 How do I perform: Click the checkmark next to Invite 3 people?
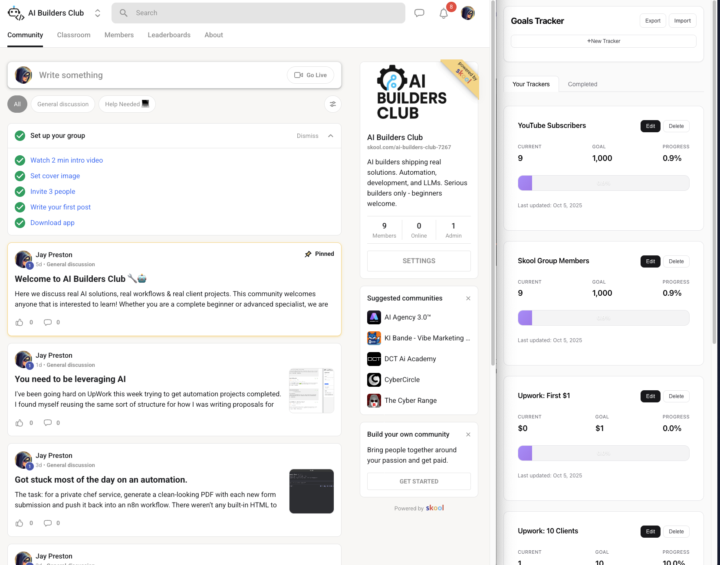(x=20, y=192)
